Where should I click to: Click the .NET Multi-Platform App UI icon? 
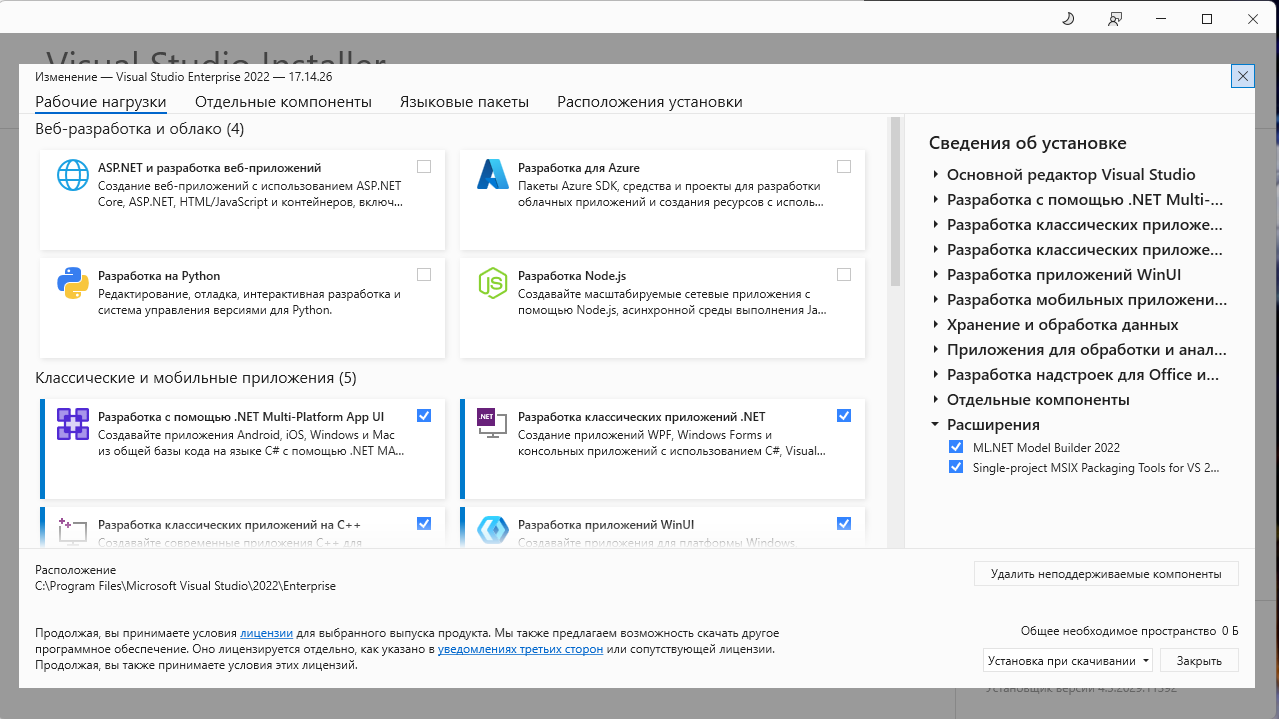(x=73, y=424)
